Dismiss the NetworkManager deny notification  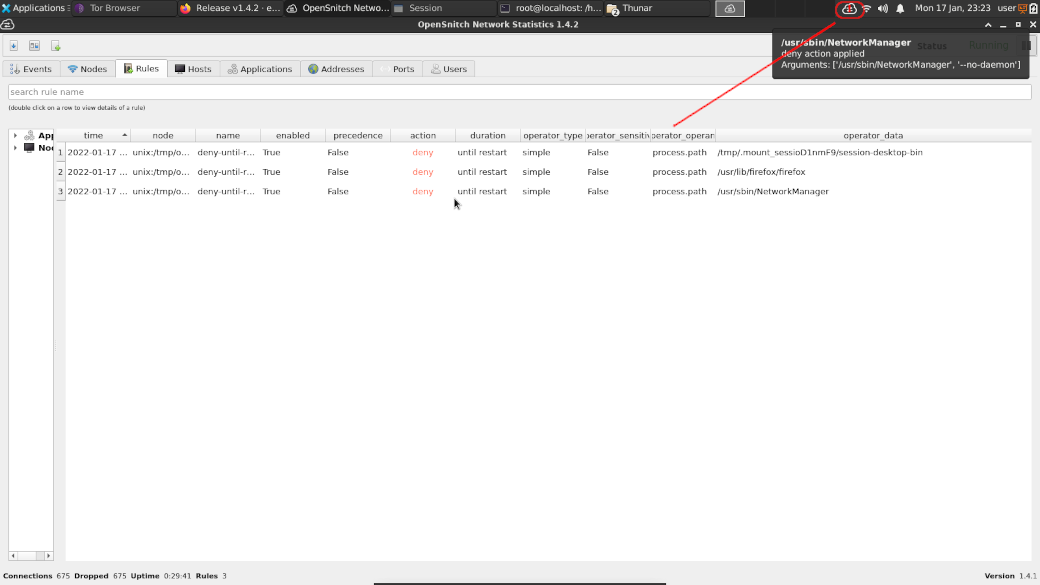900,53
